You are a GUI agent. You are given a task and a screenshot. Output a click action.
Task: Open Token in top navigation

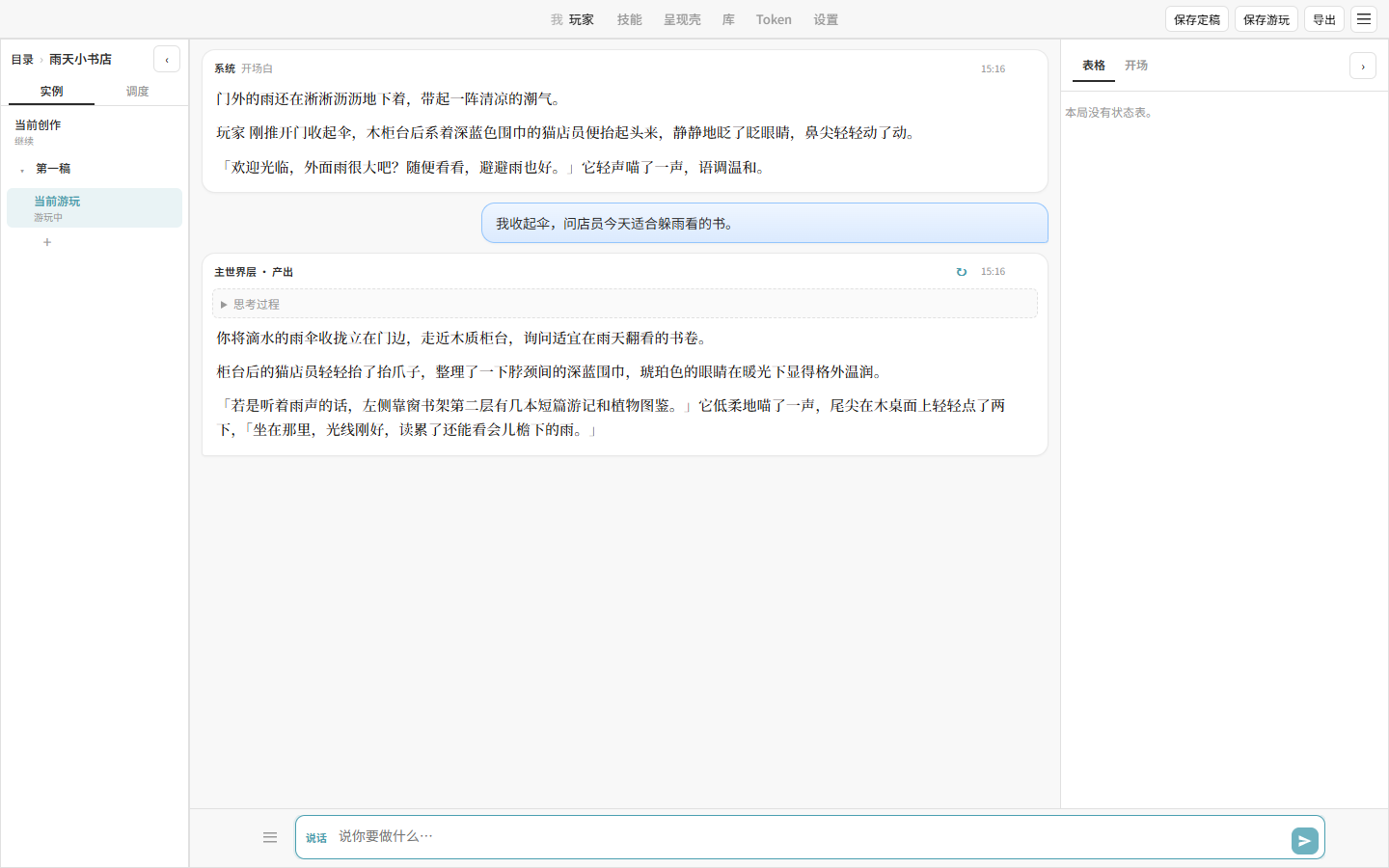coord(774,19)
